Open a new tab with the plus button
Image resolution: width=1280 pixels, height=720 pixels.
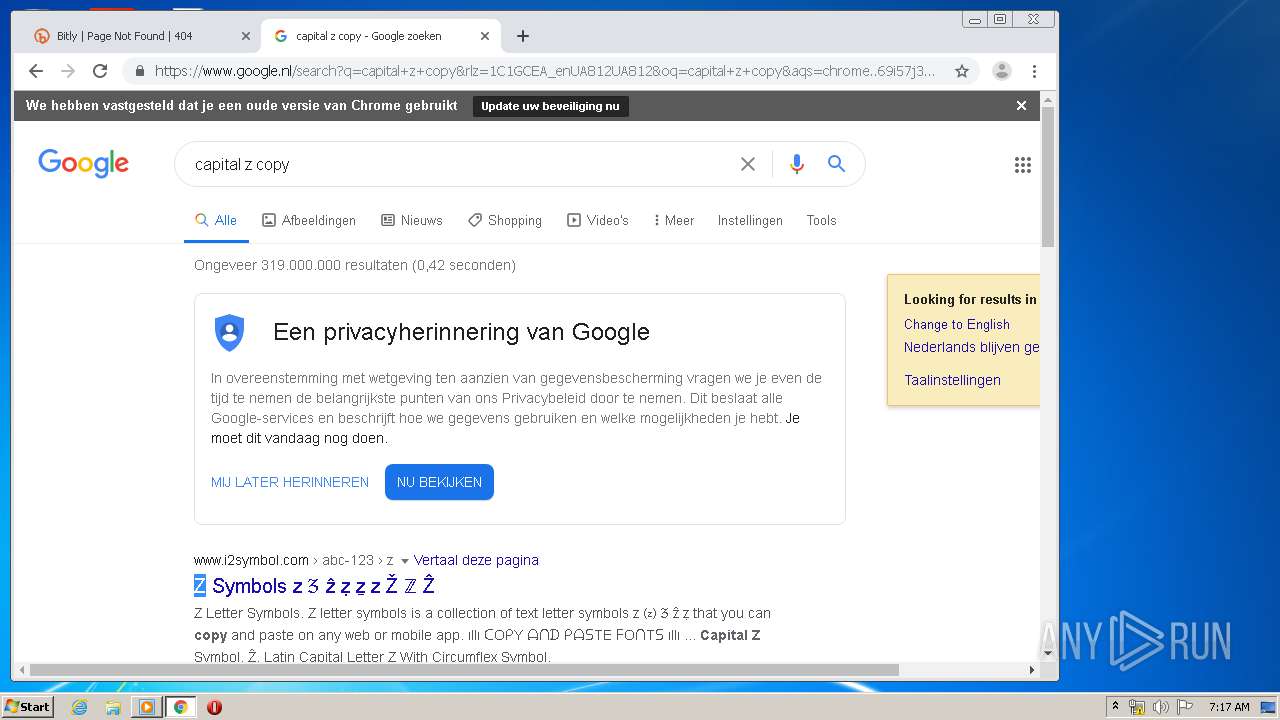(523, 36)
